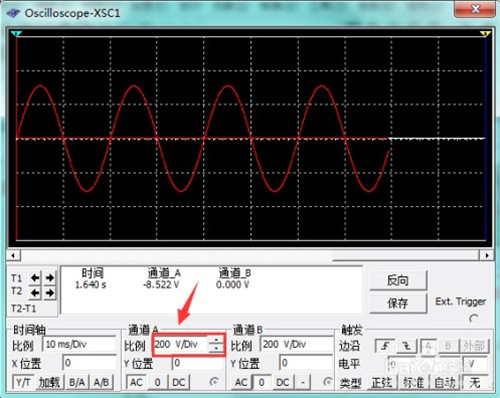The image size is (500, 398).
Task: Set Channel B coupling to 0
Action: pyautogui.click(x=262, y=382)
